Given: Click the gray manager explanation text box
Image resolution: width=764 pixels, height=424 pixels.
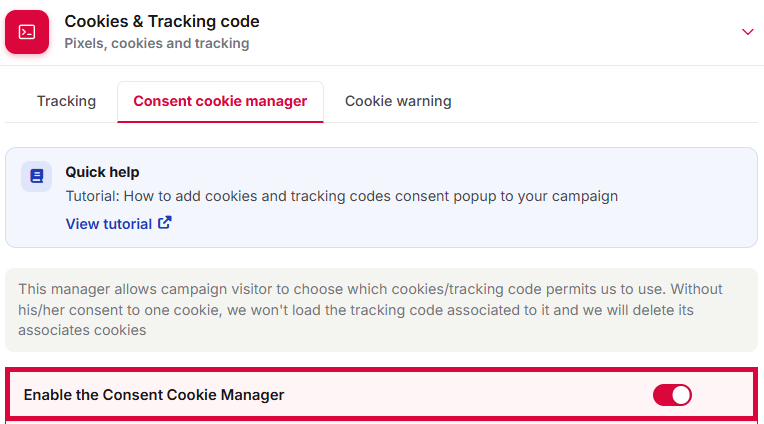Looking at the screenshot, I should (x=382, y=309).
